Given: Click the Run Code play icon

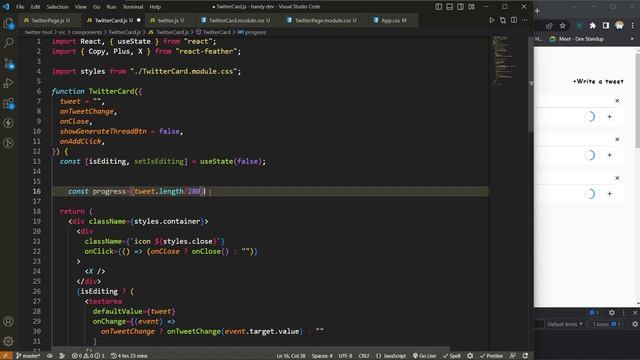Looking at the screenshot, I should click(x=491, y=20).
